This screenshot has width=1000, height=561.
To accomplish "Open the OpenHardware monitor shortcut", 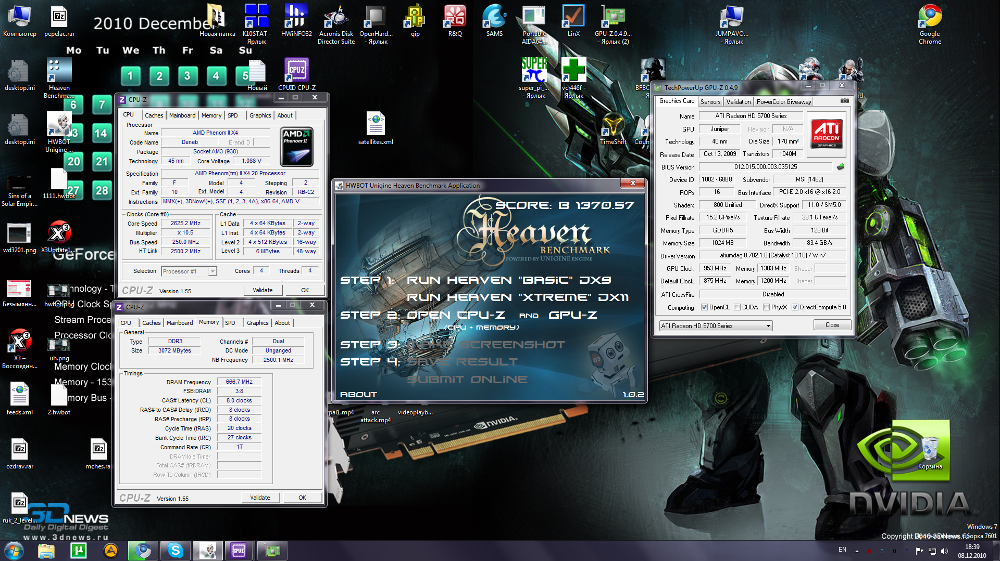I will click(374, 24).
